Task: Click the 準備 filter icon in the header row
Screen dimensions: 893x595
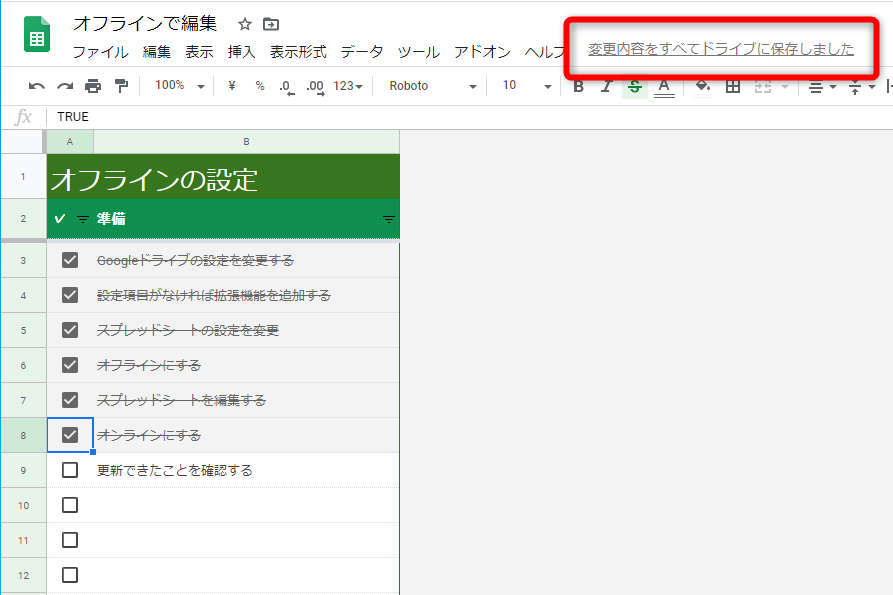Action: (389, 217)
